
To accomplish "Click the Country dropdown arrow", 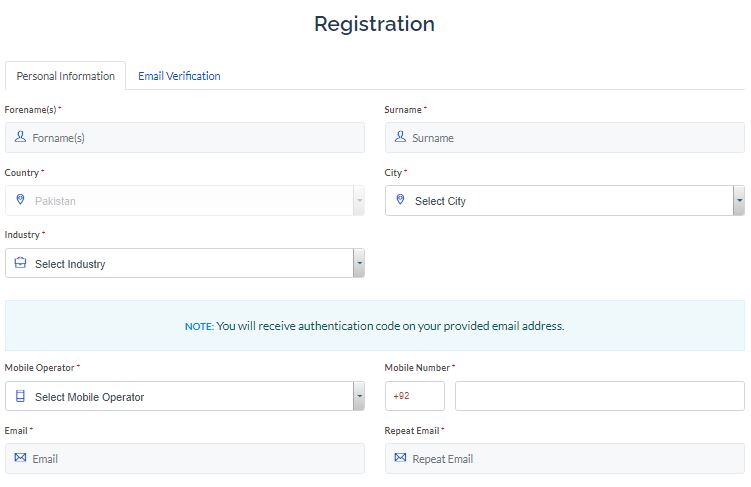I will click(359, 200).
